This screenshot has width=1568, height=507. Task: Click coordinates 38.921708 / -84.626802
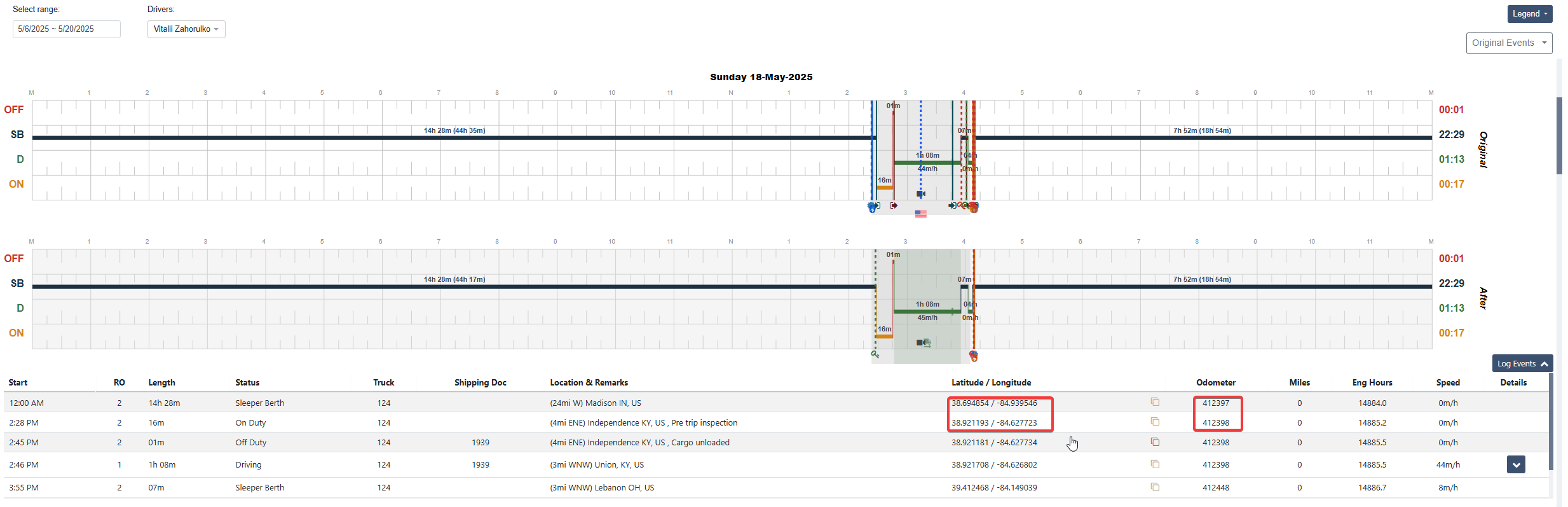point(994,464)
